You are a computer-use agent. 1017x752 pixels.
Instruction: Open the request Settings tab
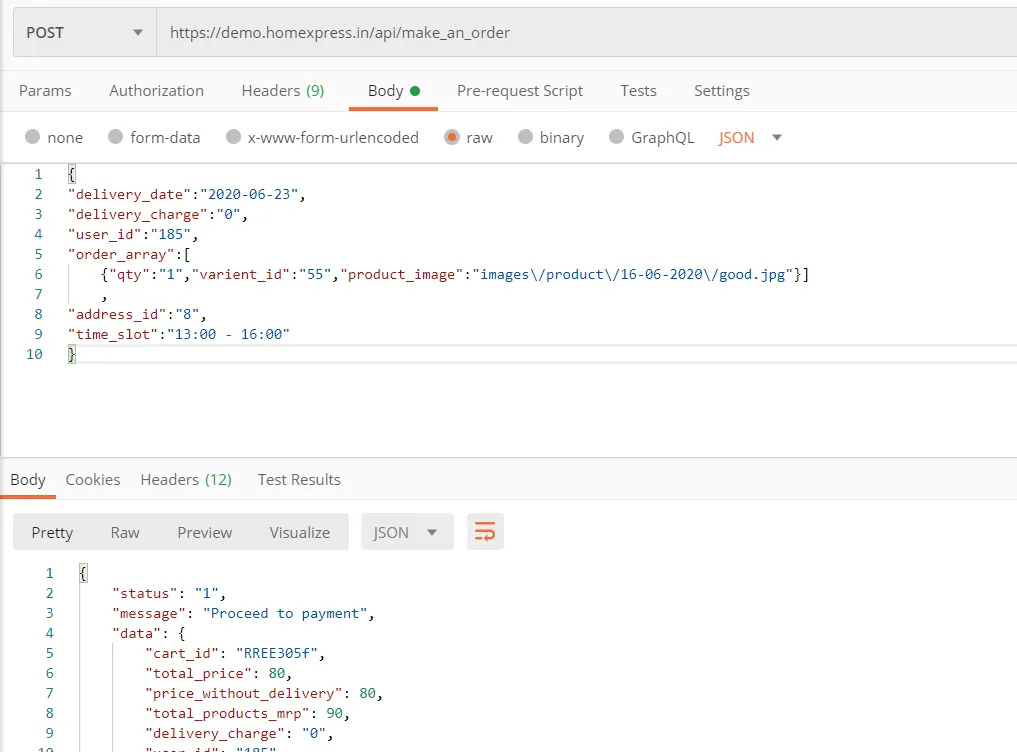721,91
